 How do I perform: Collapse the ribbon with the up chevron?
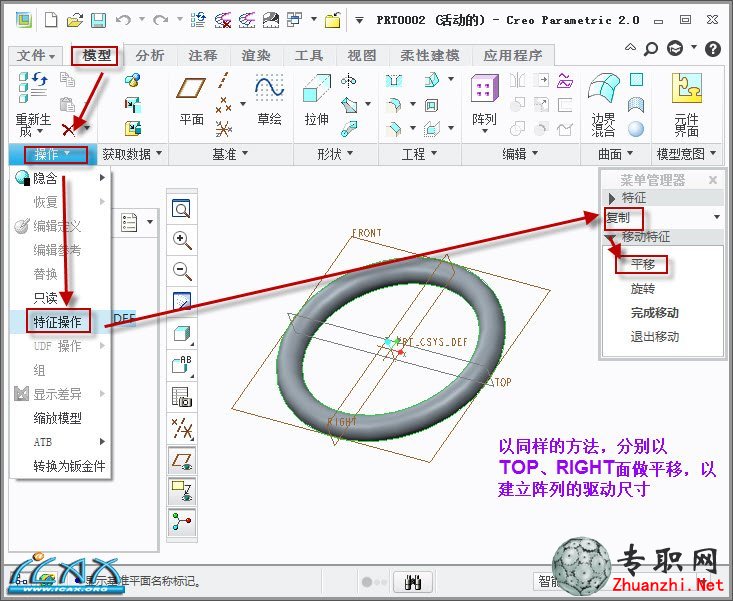[630, 47]
